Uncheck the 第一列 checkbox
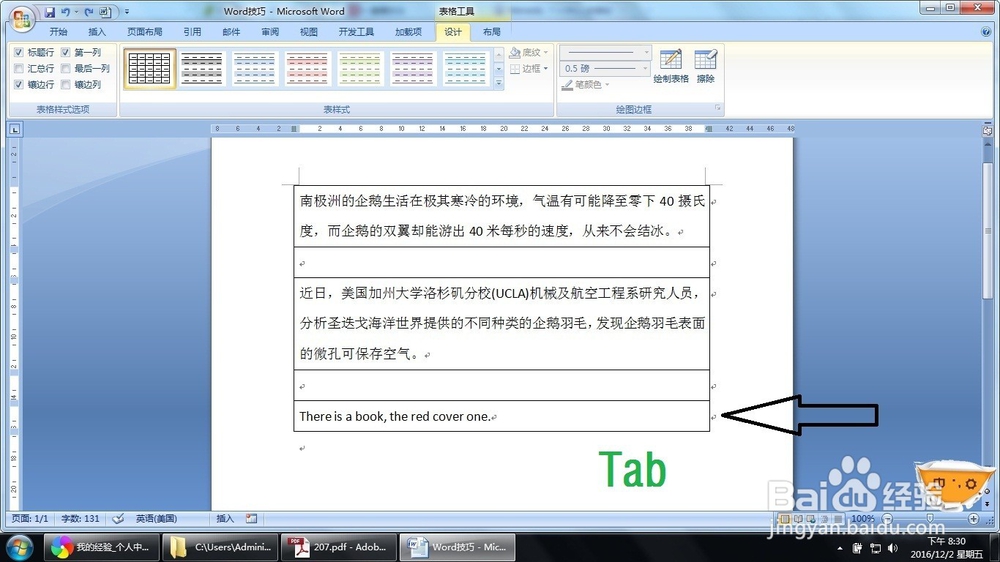Screen dimensions: 1000x562 click(x=66, y=52)
